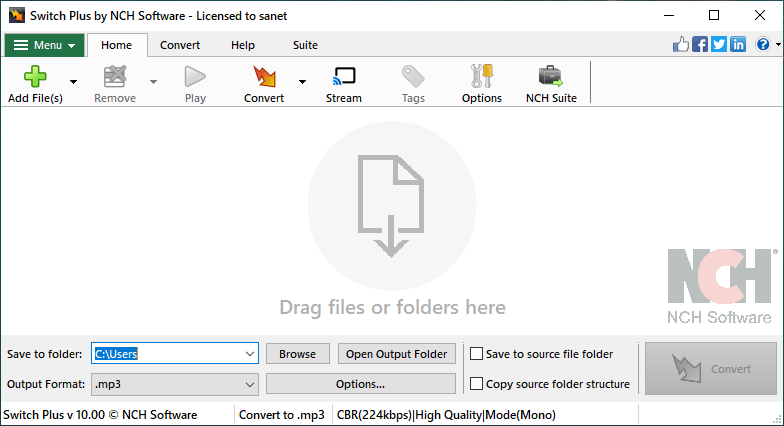The image size is (784, 426).
Task: Close the Switch Plus window
Action: (760, 16)
